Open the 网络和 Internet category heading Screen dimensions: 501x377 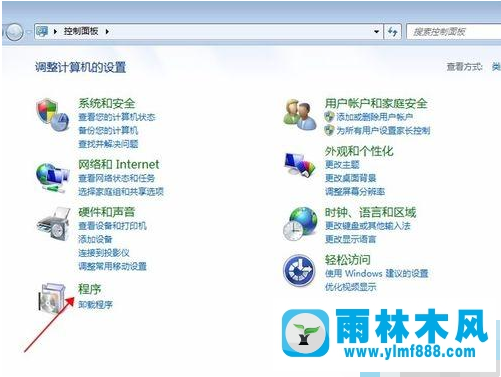(119, 164)
